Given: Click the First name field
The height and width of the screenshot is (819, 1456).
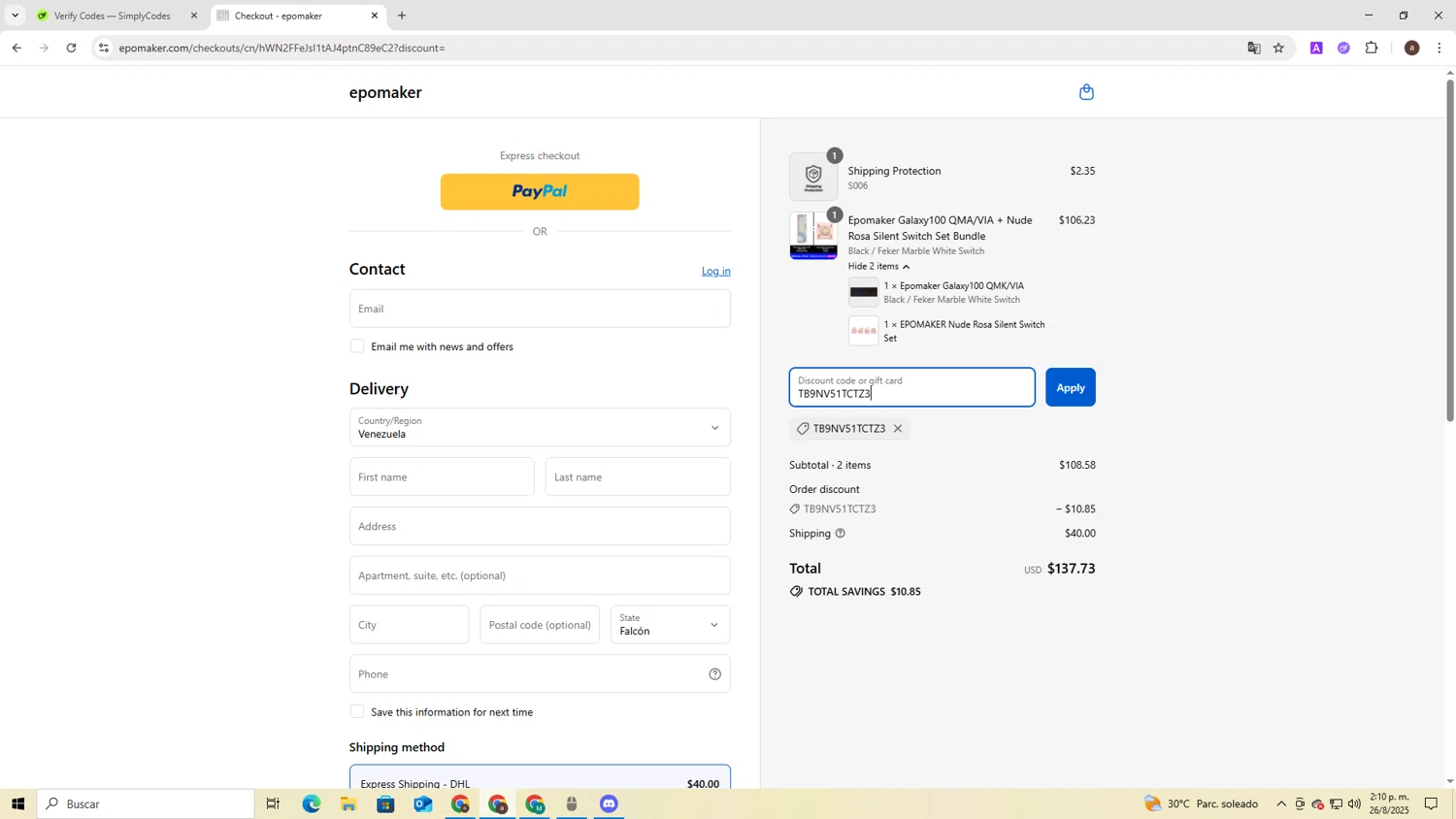Looking at the screenshot, I should tap(442, 477).
